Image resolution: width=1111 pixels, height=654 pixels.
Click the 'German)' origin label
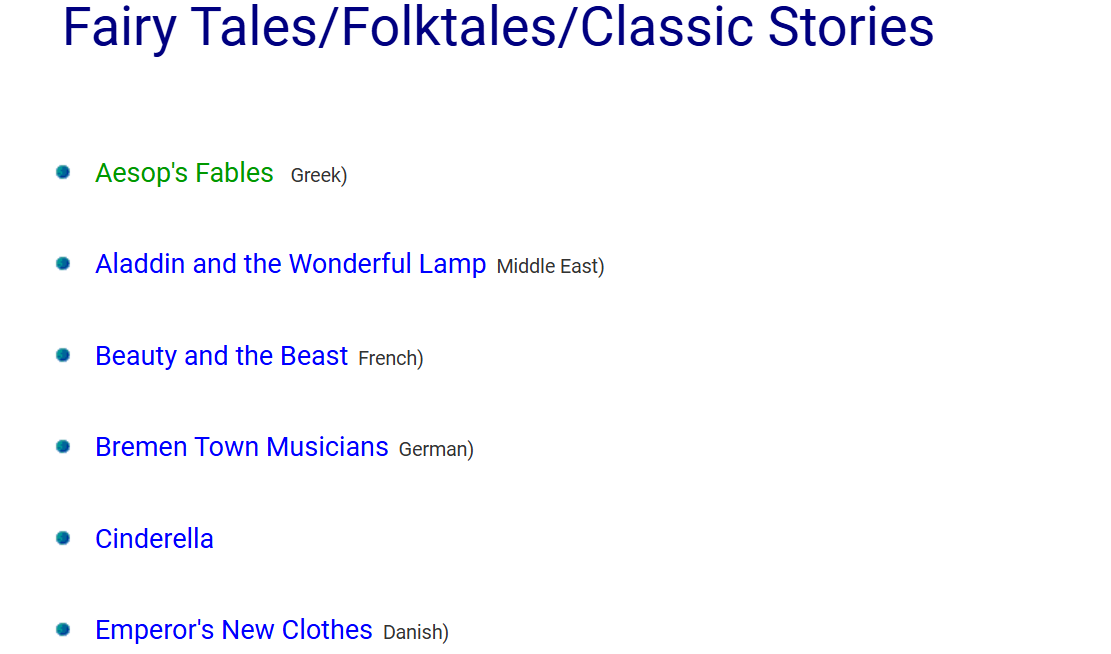pos(436,449)
